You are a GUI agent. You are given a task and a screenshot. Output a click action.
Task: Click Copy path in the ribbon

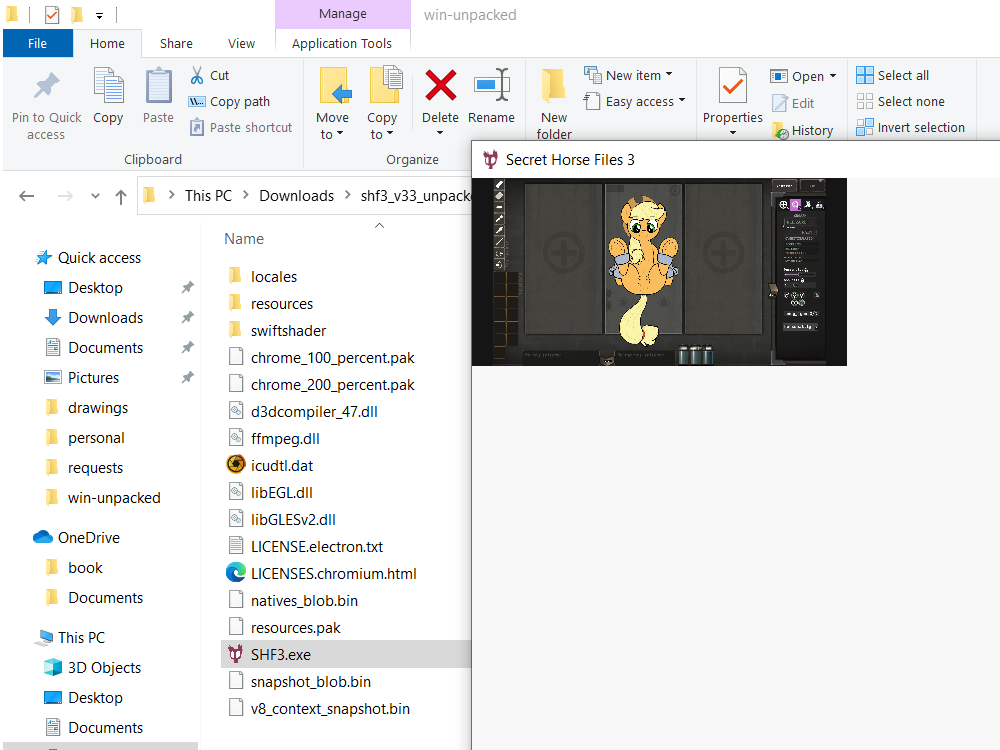tap(230, 101)
